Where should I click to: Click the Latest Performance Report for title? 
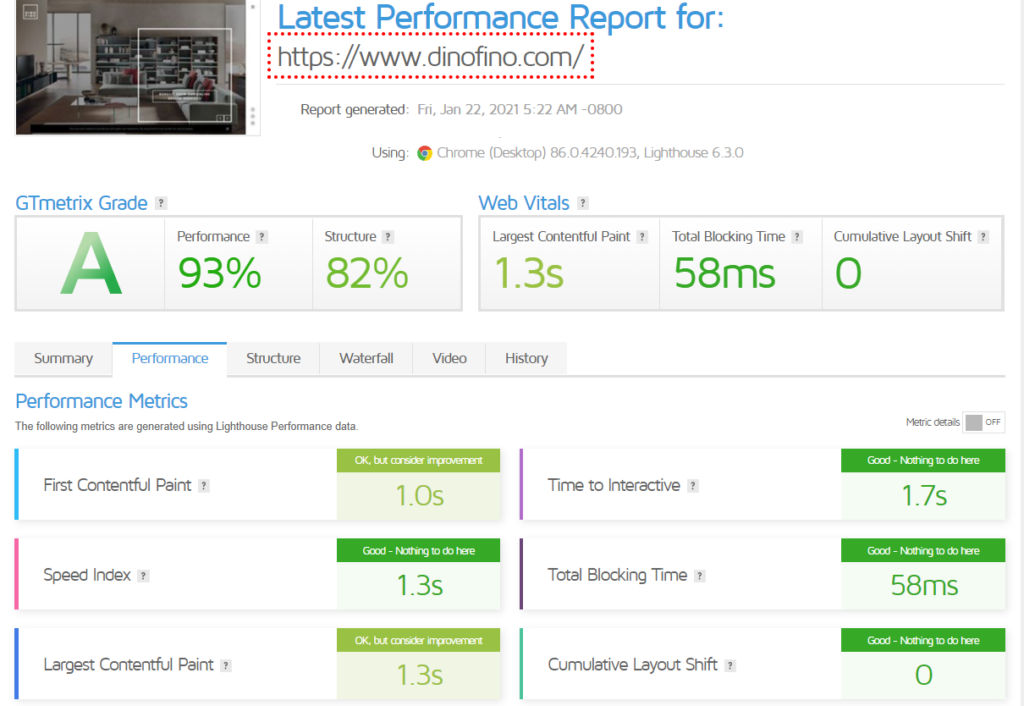[x=501, y=17]
